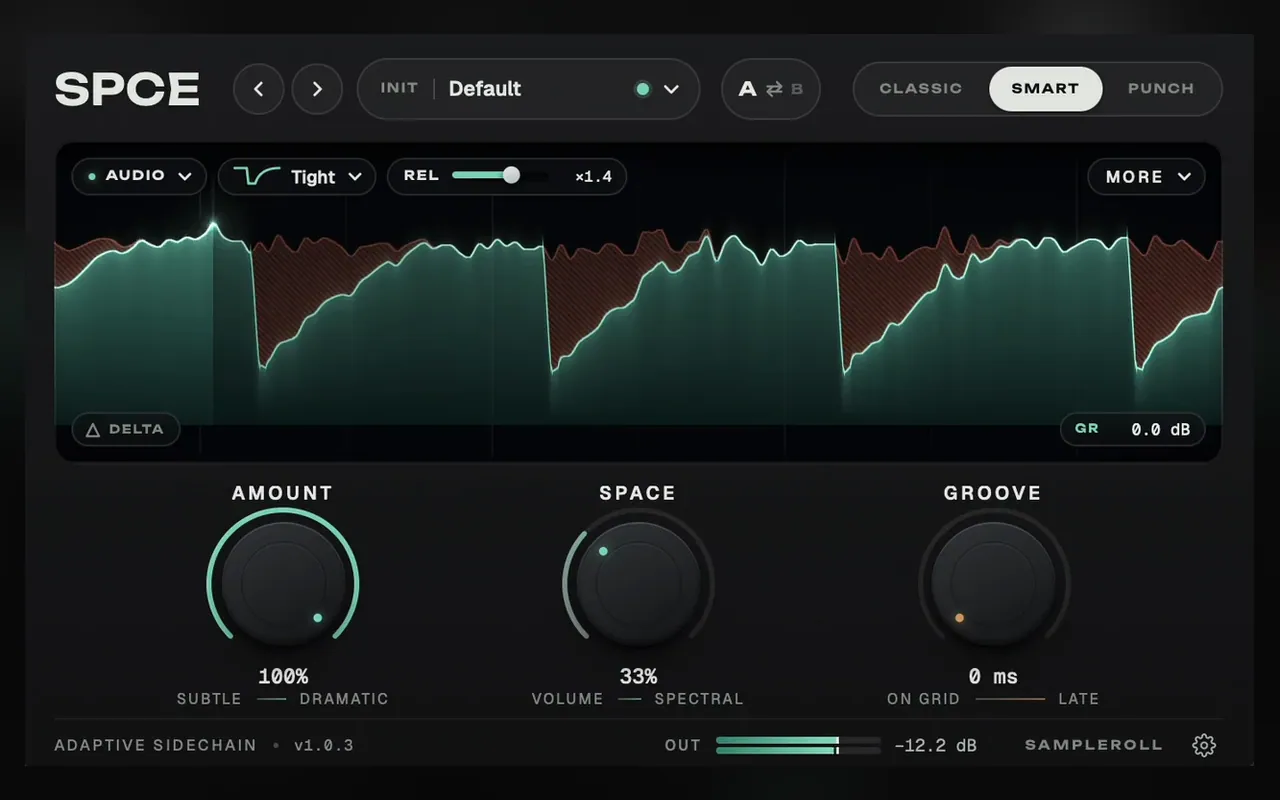Image resolution: width=1280 pixels, height=800 pixels.
Task: Click the INIT preset button
Action: (x=399, y=88)
